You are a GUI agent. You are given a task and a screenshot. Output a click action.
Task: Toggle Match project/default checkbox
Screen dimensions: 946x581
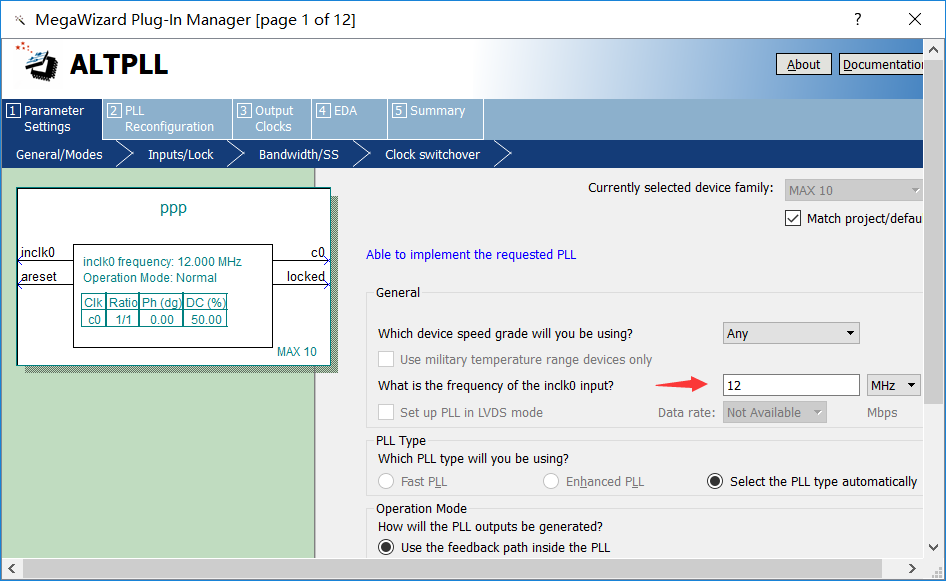[793, 218]
